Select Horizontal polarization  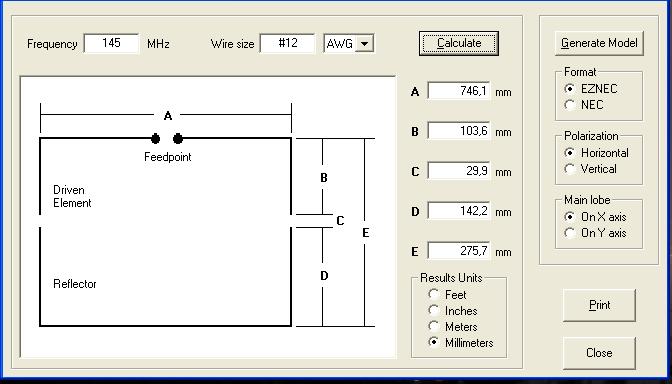pos(596,153)
